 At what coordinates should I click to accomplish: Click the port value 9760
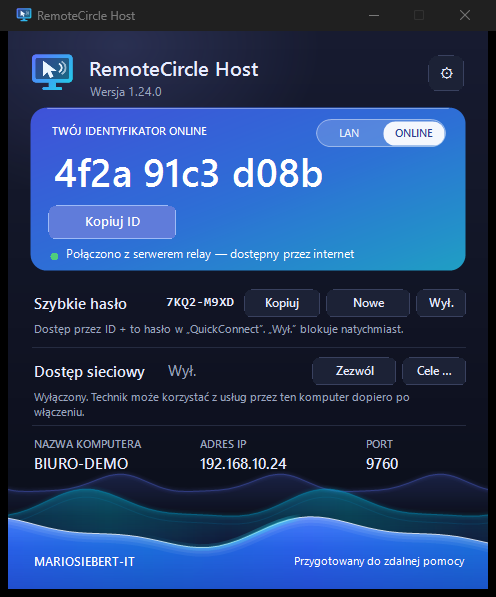point(382,464)
